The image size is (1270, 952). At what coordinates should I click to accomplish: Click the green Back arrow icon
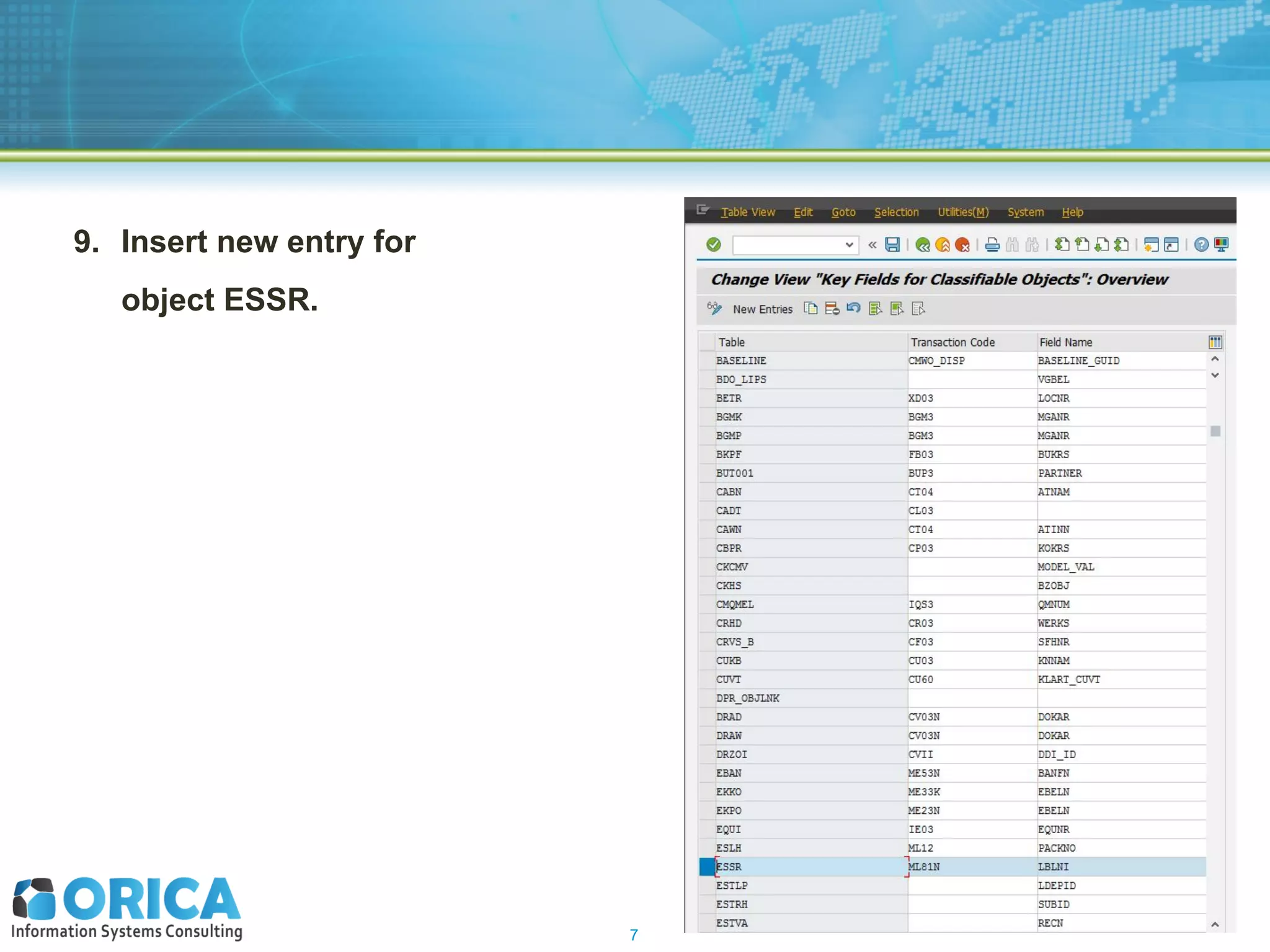(x=922, y=245)
